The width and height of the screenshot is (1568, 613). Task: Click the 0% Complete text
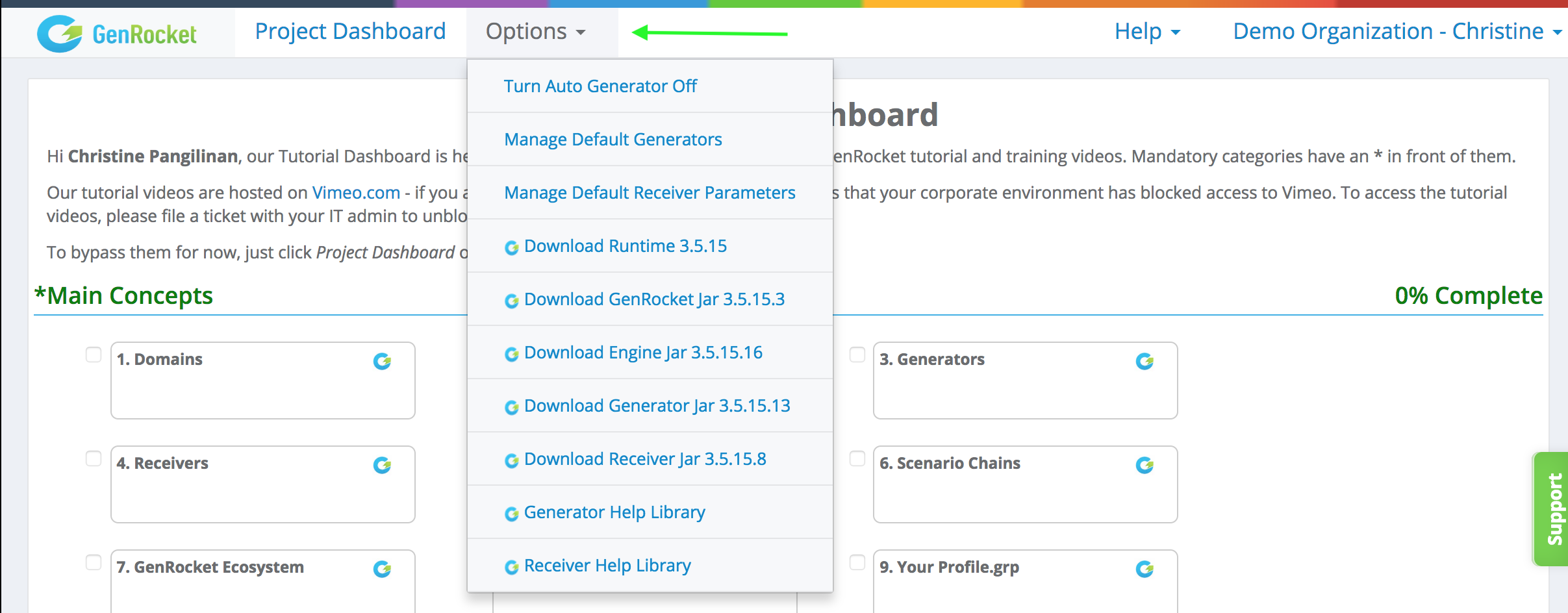tap(1469, 295)
